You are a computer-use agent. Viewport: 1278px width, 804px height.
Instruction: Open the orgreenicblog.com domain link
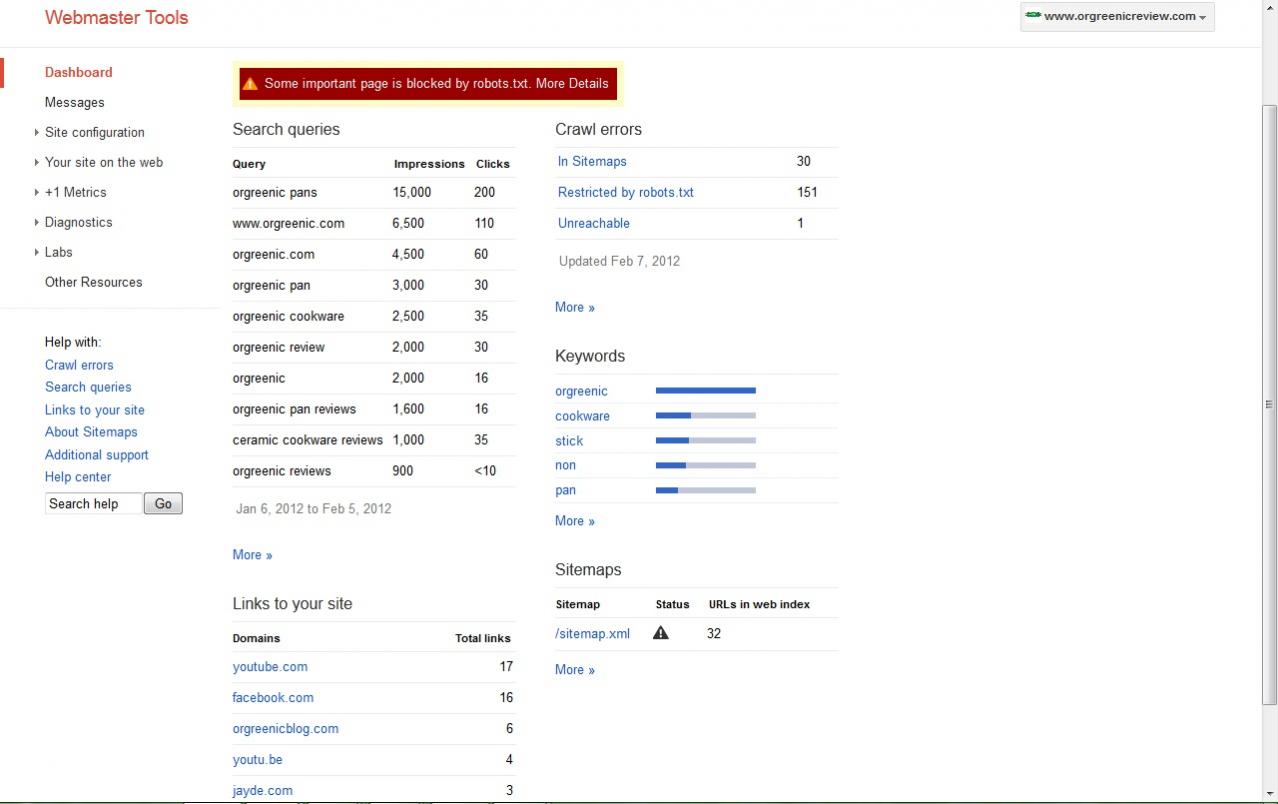(286, 729)
